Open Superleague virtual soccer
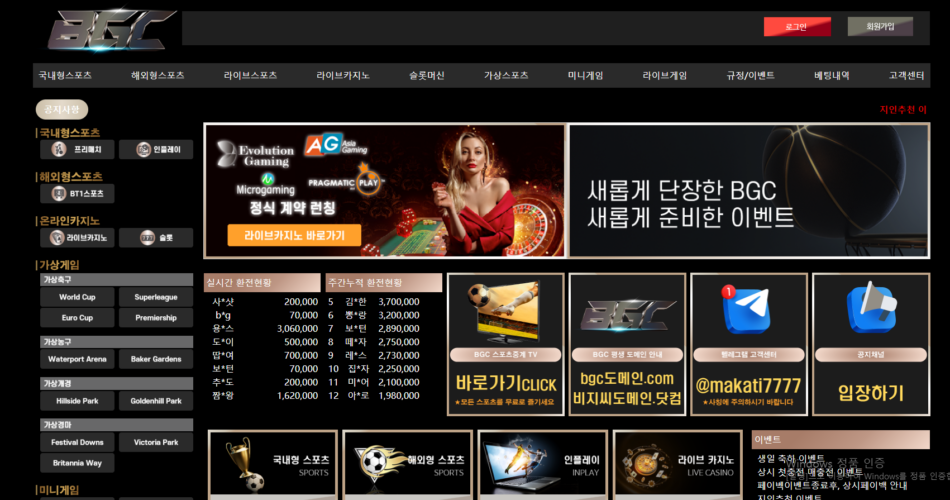 pos(156,298)
